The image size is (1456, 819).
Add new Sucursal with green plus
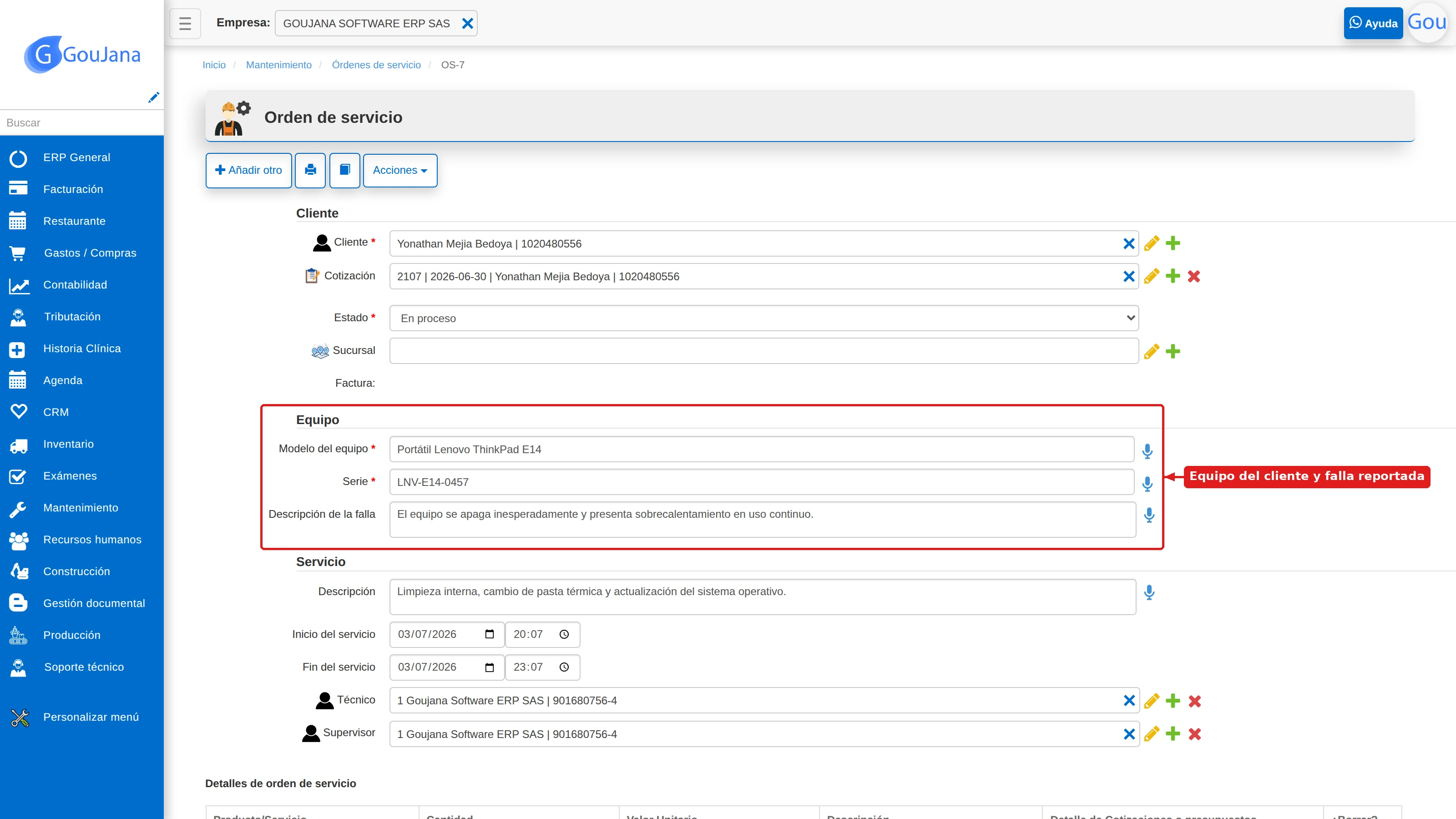[x=1173, y=351]
